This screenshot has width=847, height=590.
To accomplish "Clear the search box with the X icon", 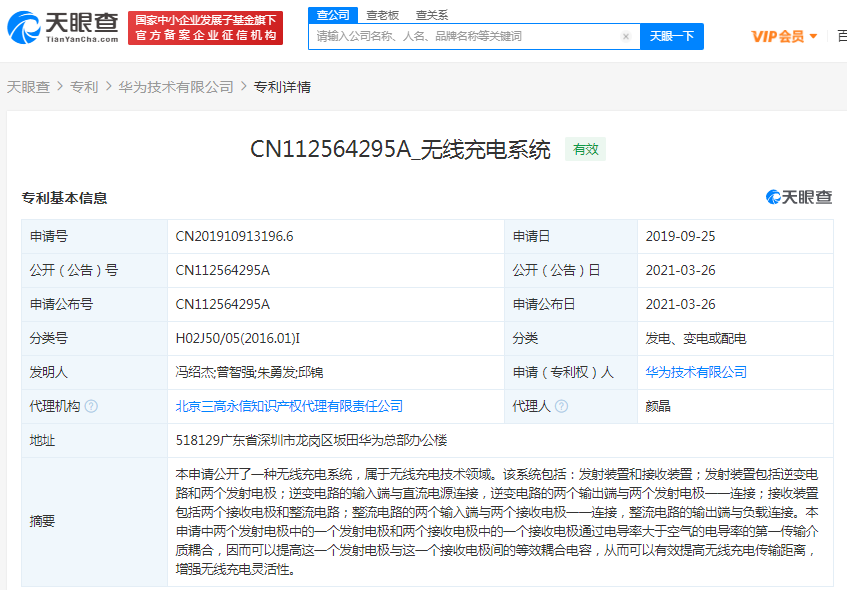I will (626, 37).
